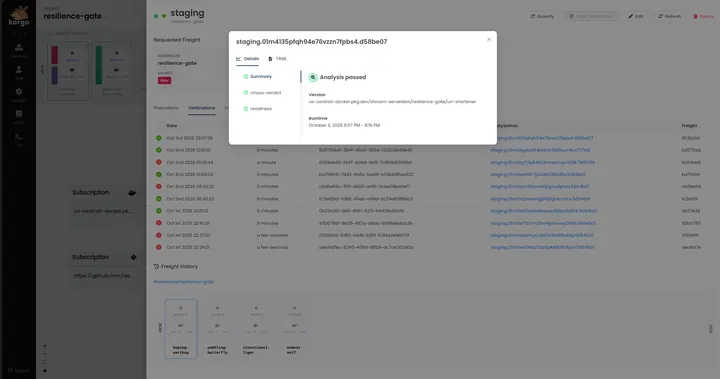Screen dimensions: 720x379
Task: Click the Git icon on second Subscription
Action: 134,257
